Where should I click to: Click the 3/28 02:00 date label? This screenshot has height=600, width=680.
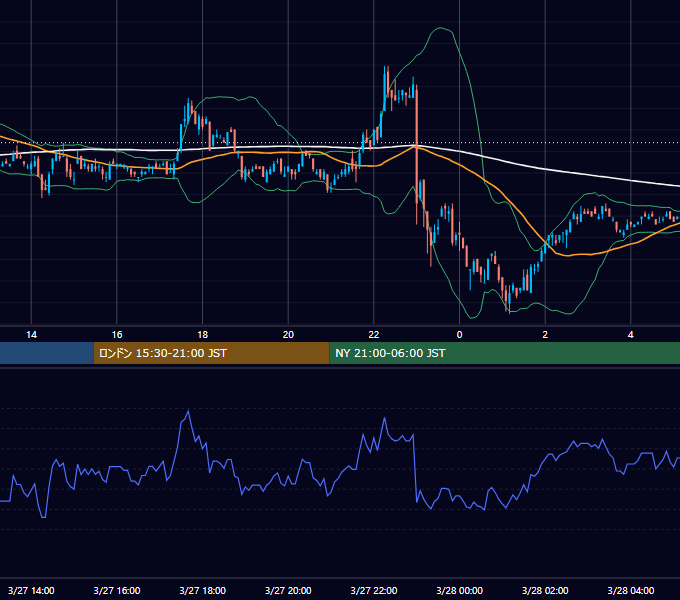pyautogui.click(x=545, y=591)
